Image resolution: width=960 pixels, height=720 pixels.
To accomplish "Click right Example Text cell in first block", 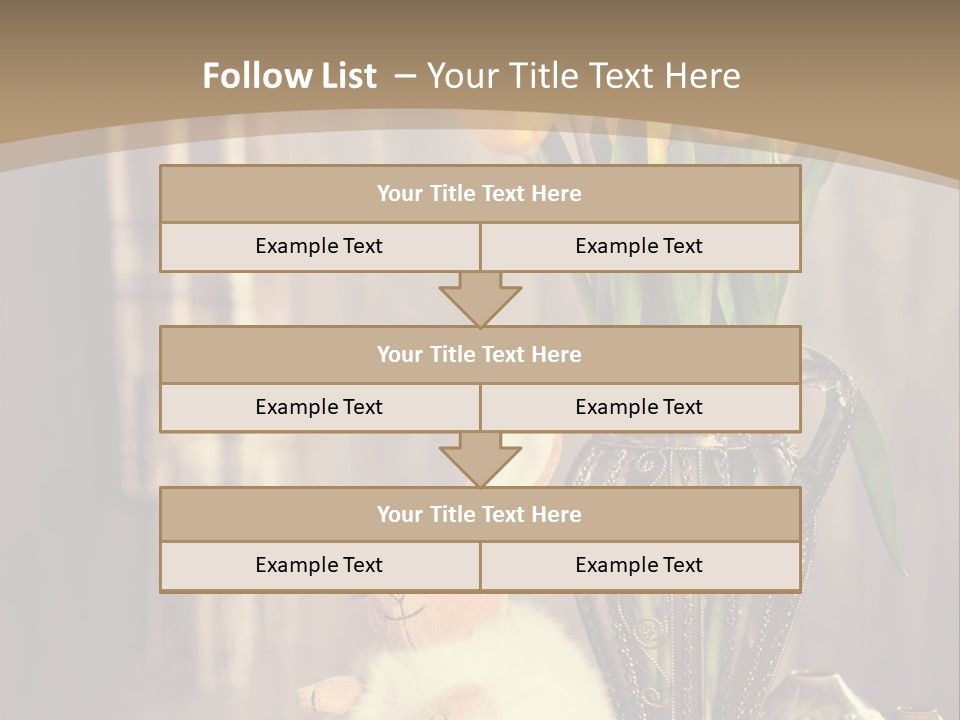I will coord(639,246).
